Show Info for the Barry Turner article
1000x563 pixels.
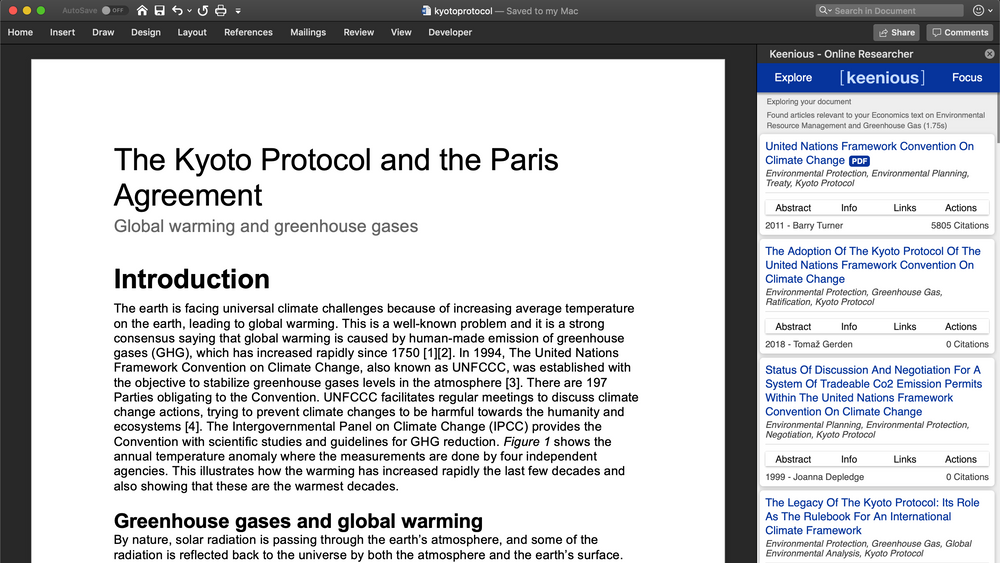point(849,208)
